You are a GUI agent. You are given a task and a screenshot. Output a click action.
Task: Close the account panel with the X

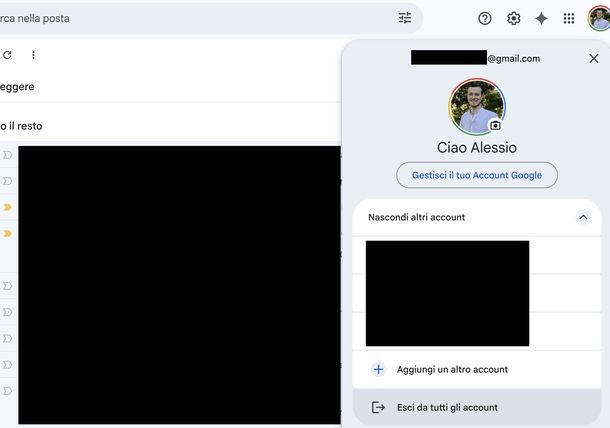coord(594,58)
